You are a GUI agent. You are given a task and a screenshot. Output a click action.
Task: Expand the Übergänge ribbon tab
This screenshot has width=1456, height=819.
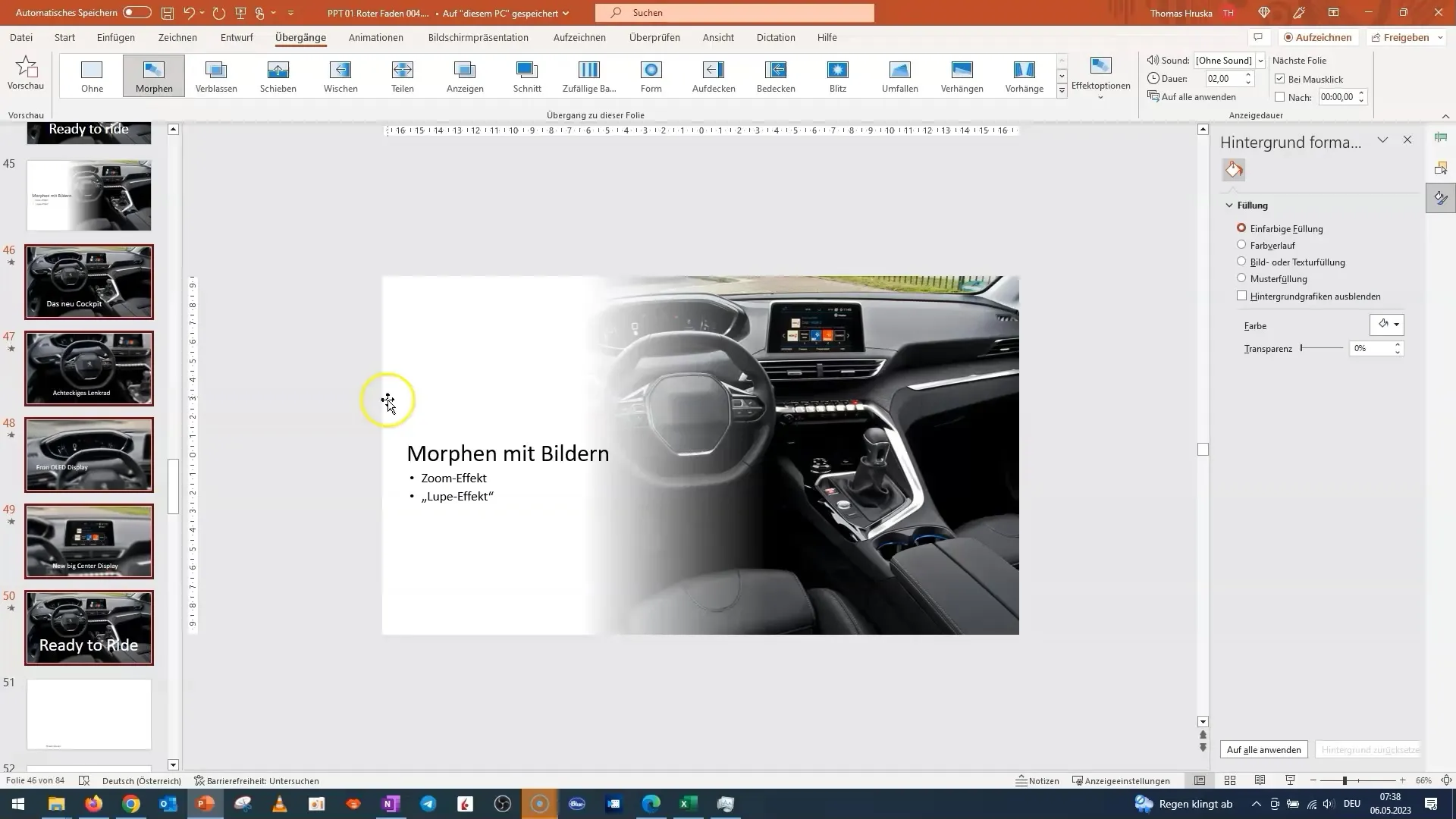click(301, 37)
